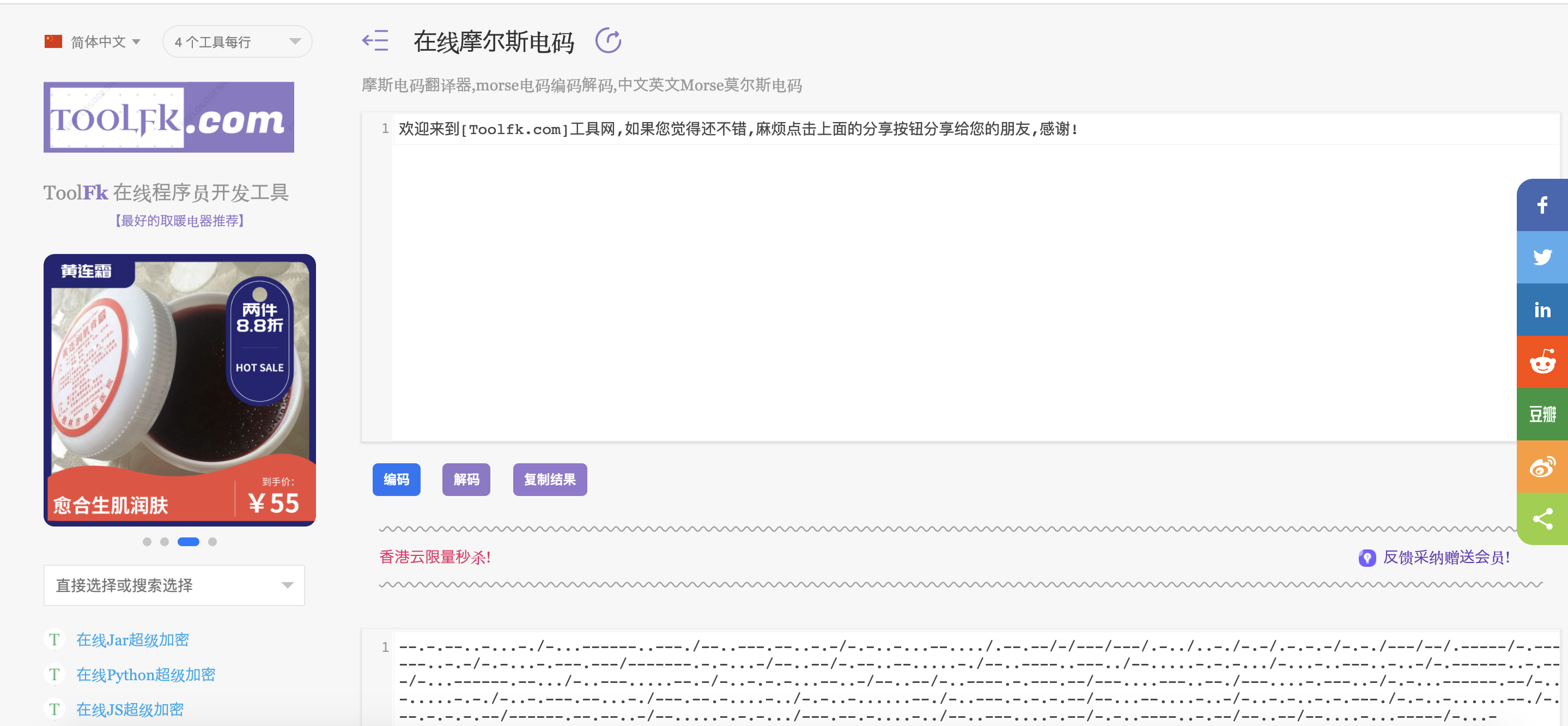Image resolution: width=1568 pixels, height=726 pixels.
Task: Share the page on Facebook
Action: click(x=1541, y=205)
